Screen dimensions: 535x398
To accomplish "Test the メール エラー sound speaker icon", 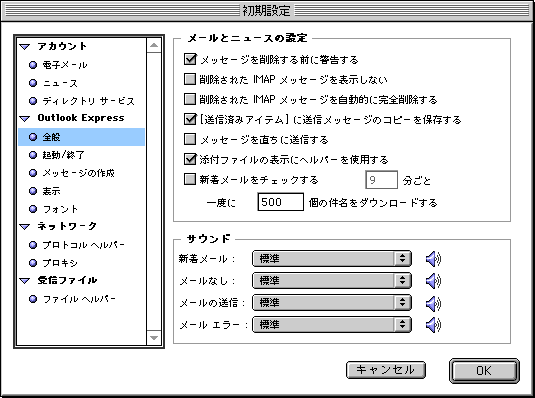I will (x=433, y=325).
